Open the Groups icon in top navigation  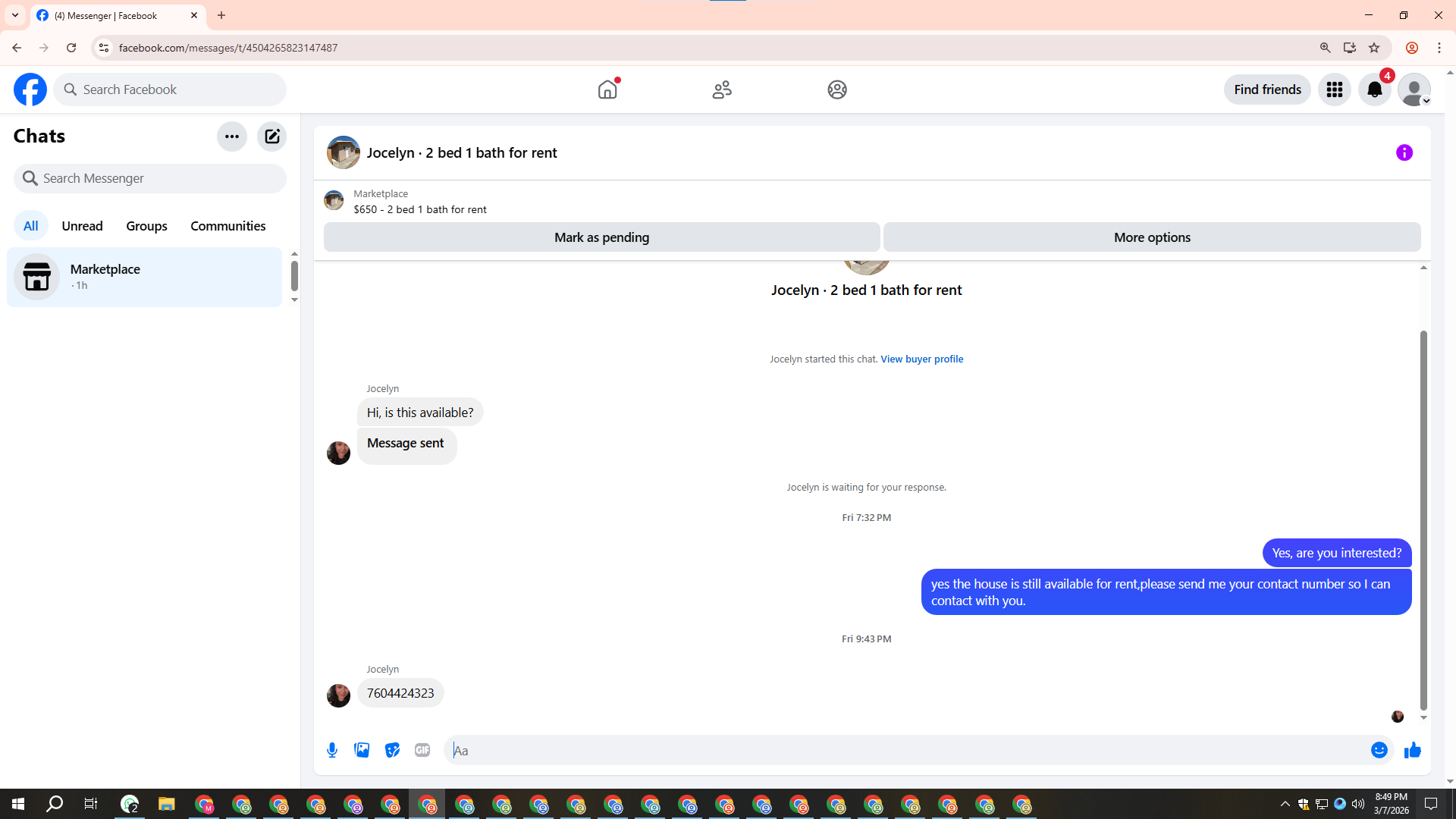[837, 89]
